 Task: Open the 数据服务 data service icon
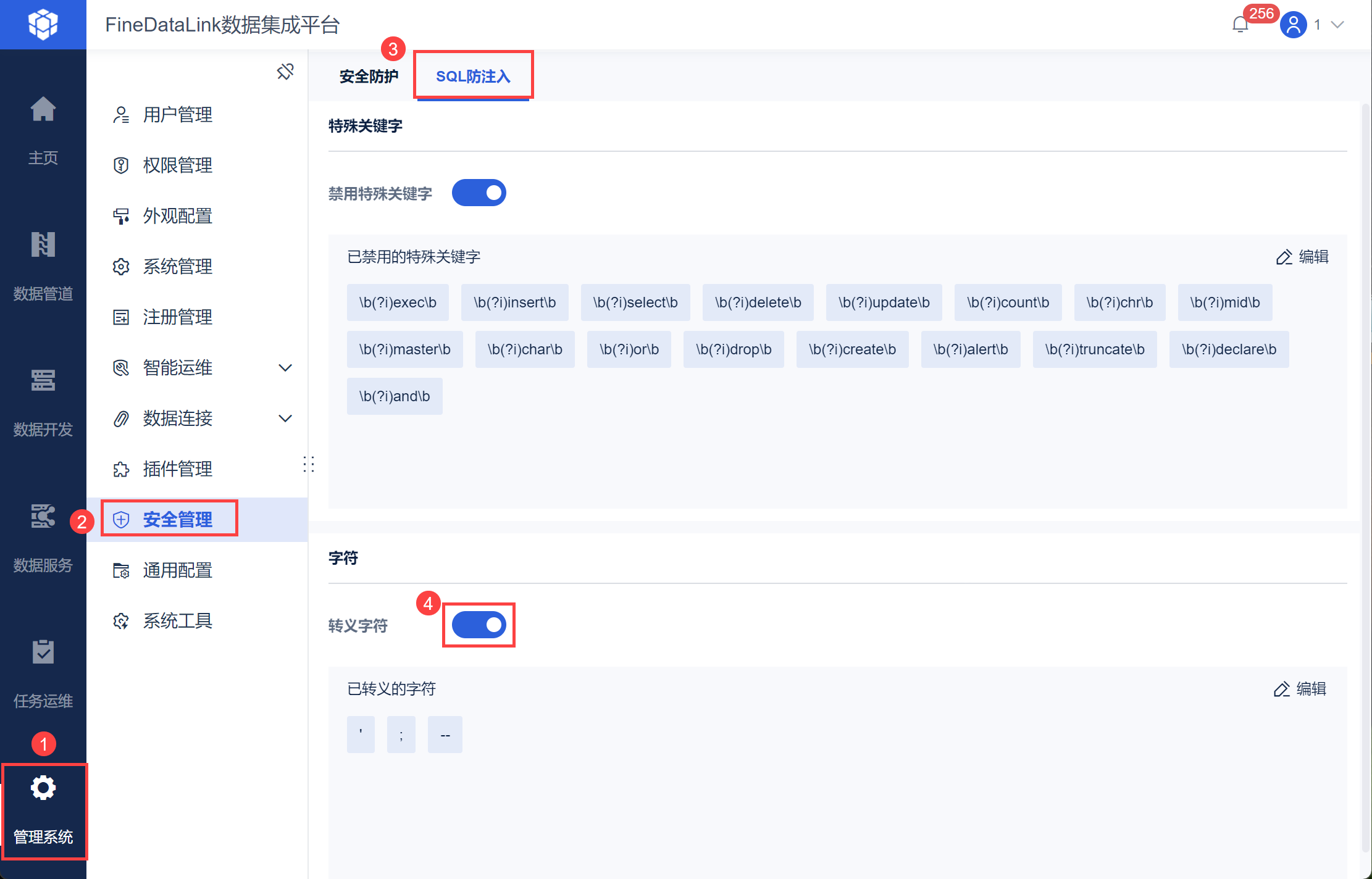click(43, 517)
